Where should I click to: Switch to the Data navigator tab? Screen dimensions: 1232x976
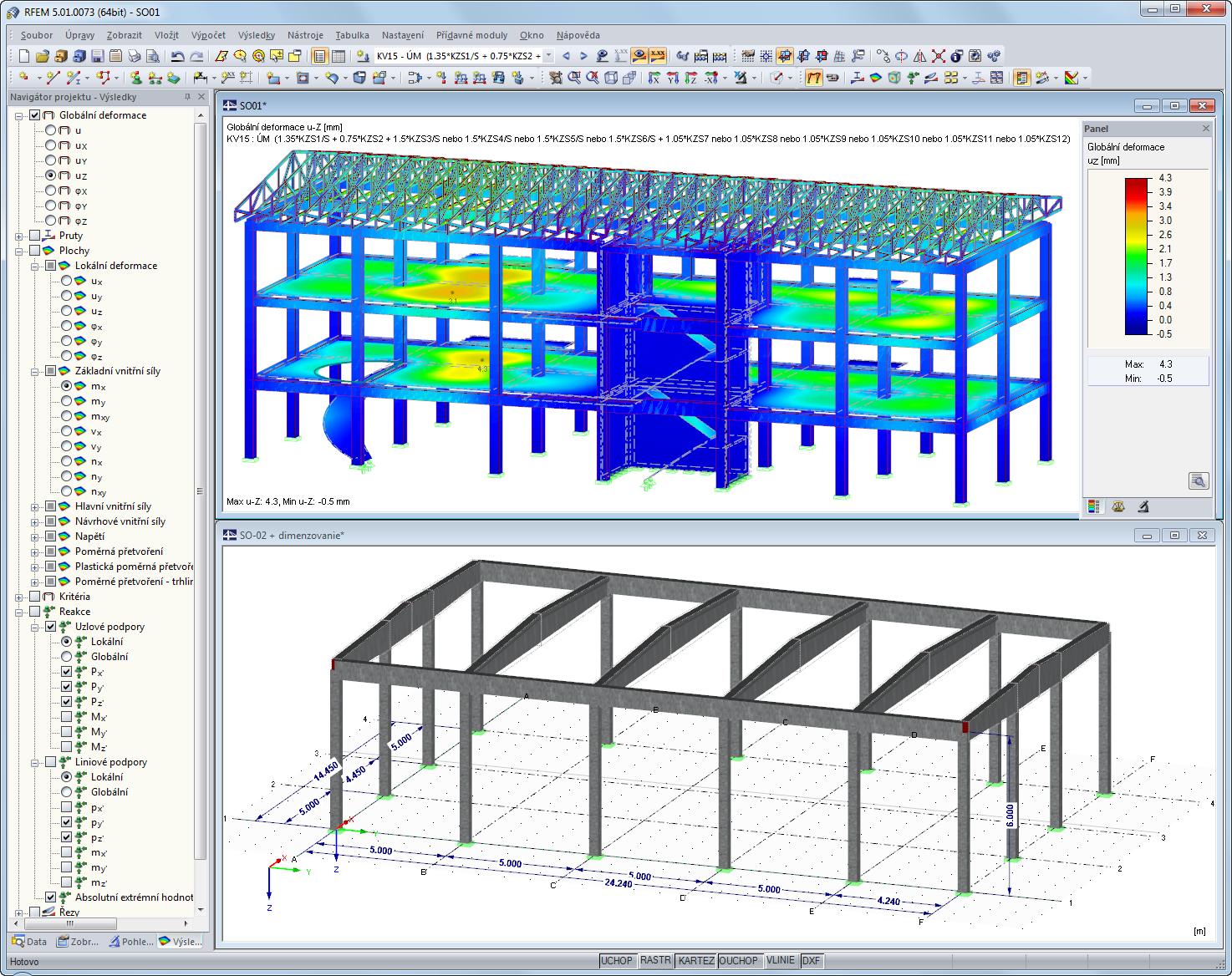click(x=30, y=942)
